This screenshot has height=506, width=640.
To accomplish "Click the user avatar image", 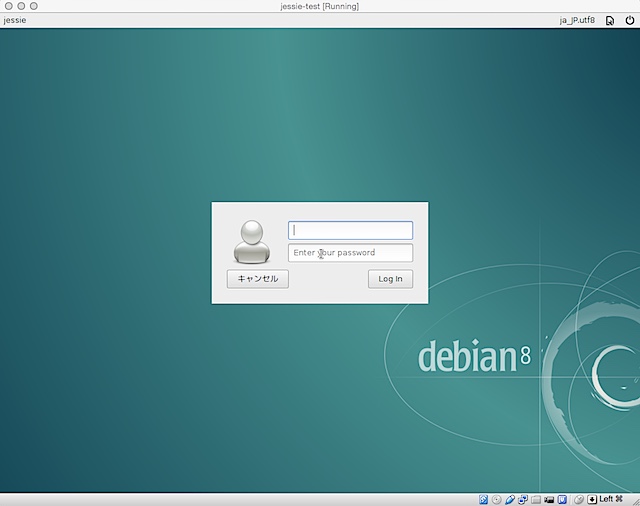I will 252,242.
